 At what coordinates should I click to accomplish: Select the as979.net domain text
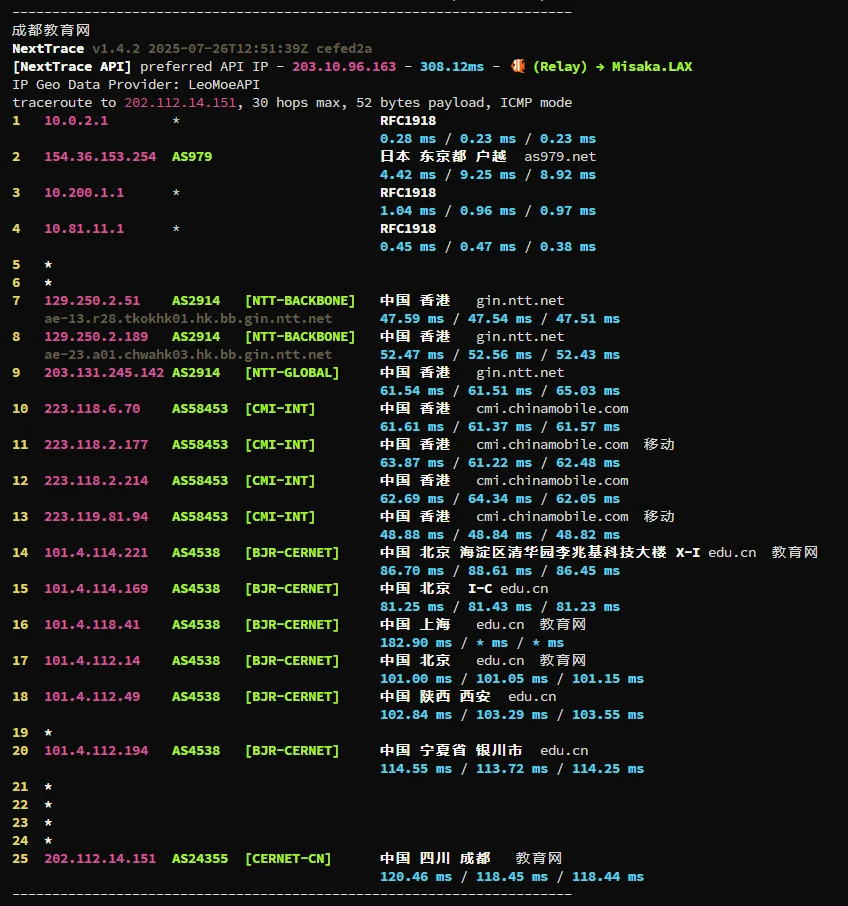pyautogui.click(x=560, y=157)
